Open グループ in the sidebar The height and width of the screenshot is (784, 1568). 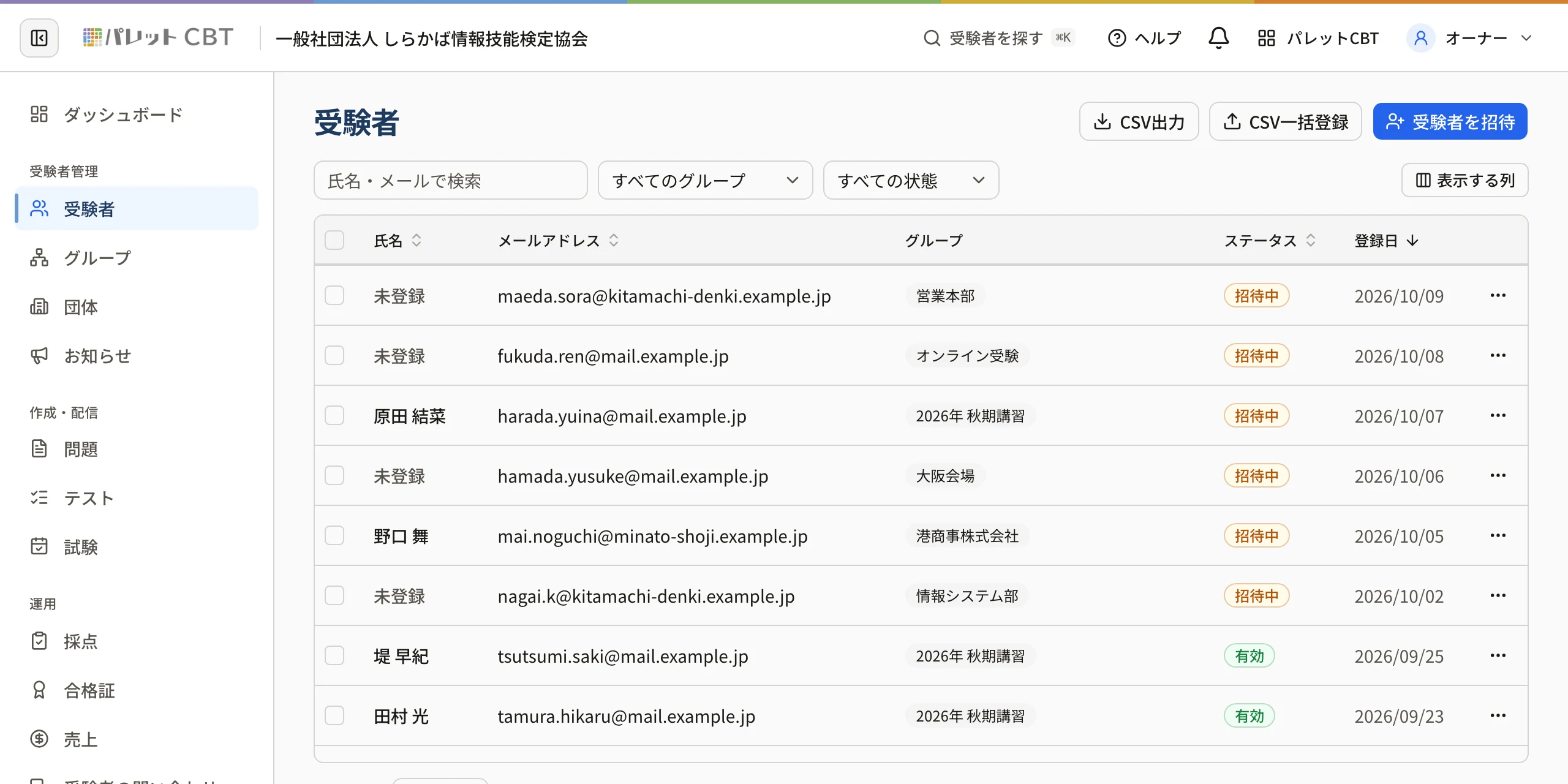[x=137, y=258]
